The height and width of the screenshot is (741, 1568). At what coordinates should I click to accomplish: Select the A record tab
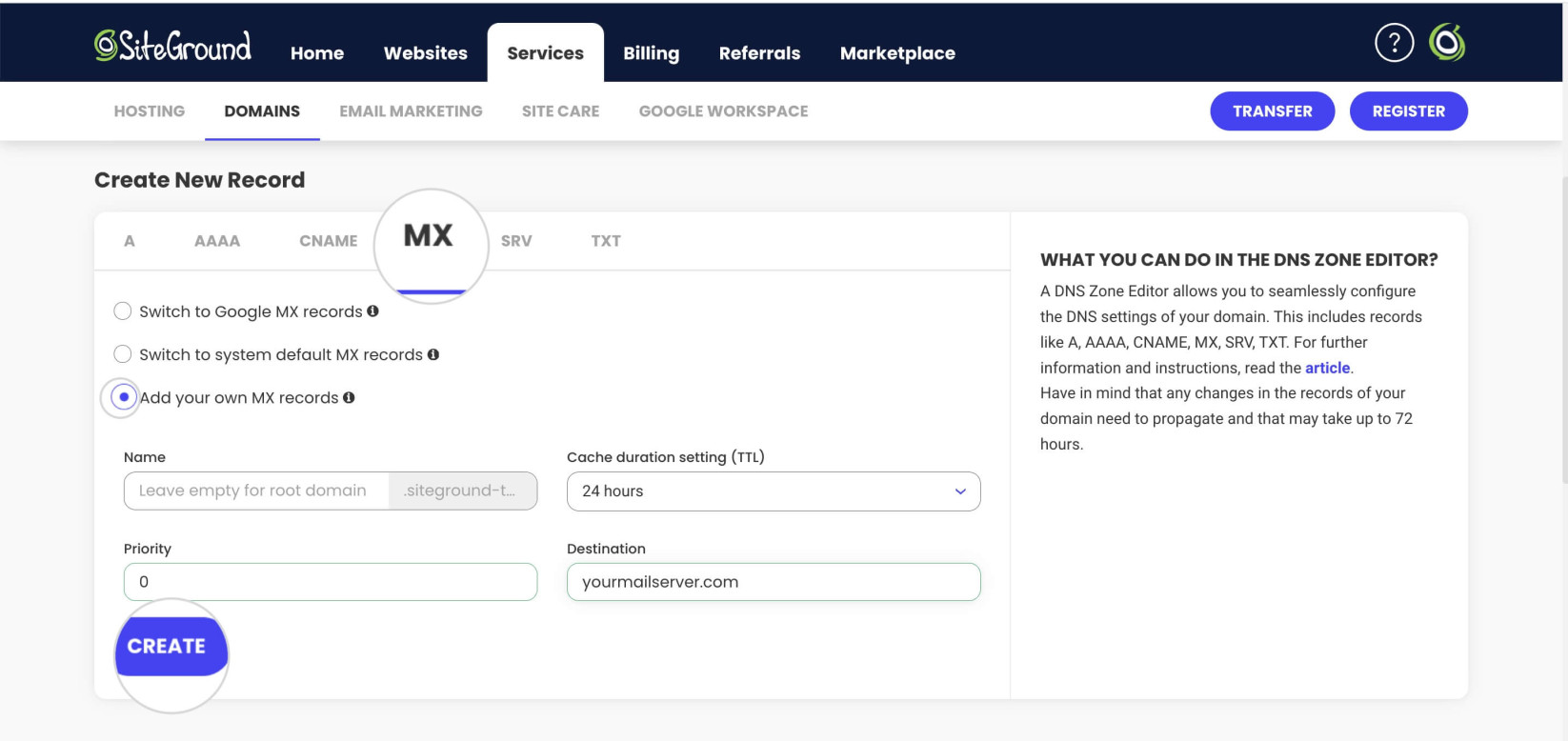[130, 241]
